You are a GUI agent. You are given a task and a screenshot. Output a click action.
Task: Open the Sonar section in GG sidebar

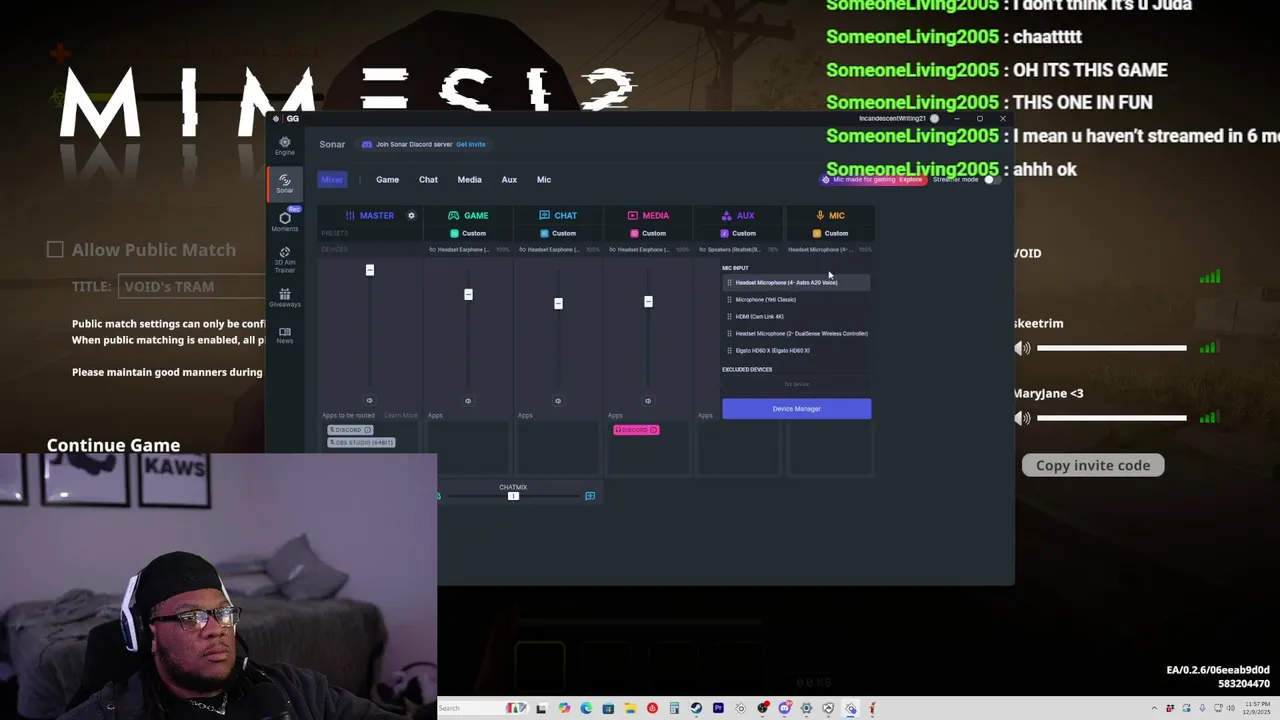pyautogui.click(x=285, y=184)
